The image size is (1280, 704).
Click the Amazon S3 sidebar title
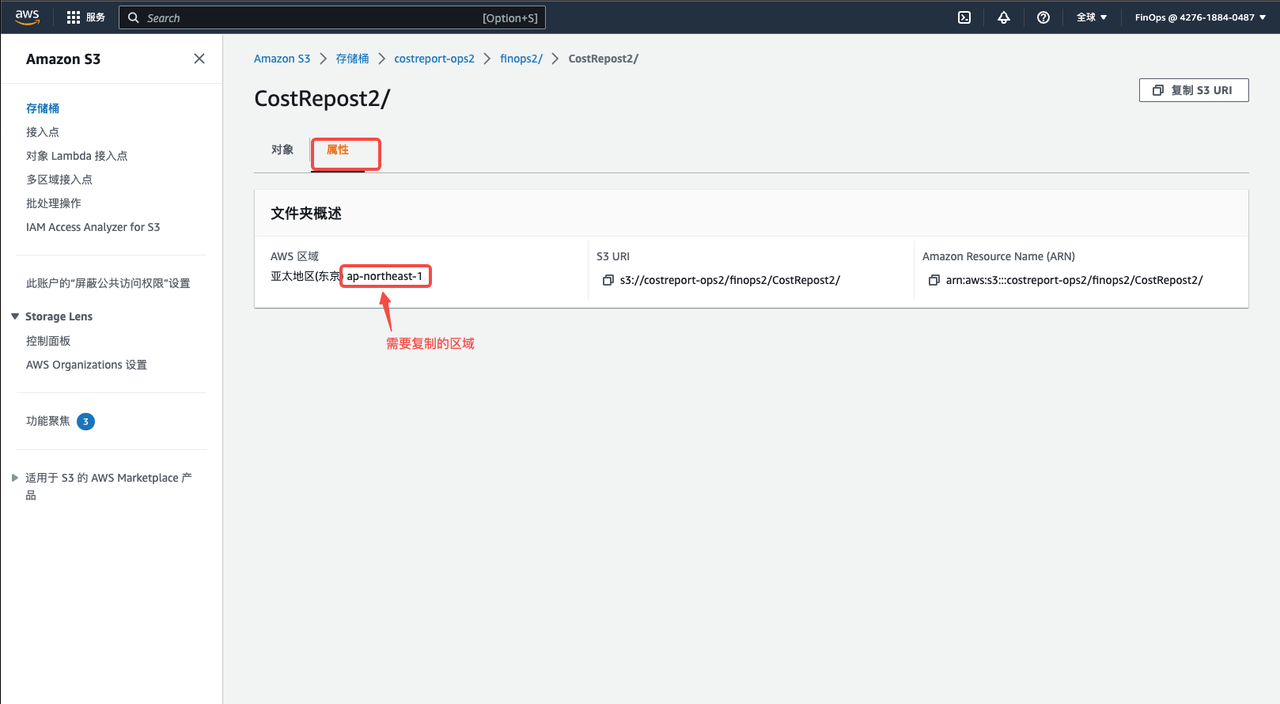coord(63,59)
